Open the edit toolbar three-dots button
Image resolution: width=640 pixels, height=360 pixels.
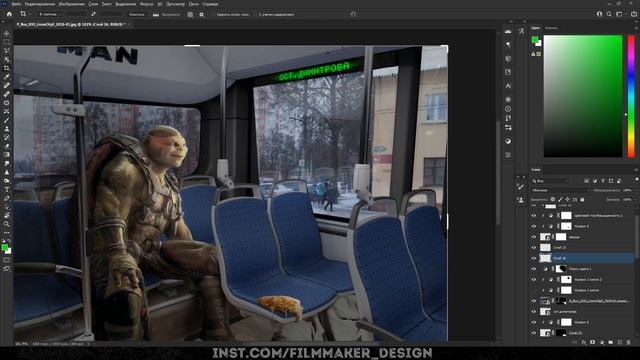pos(7,233)
